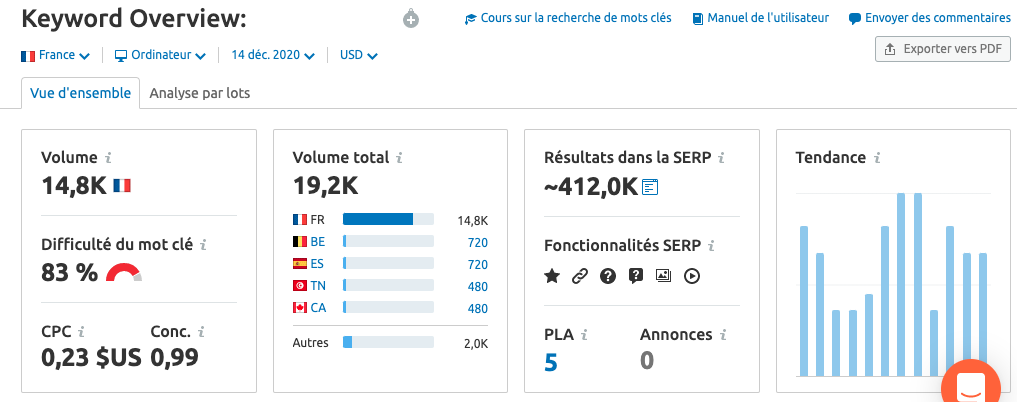Open the orange chat widget bubble

[971, 386]
